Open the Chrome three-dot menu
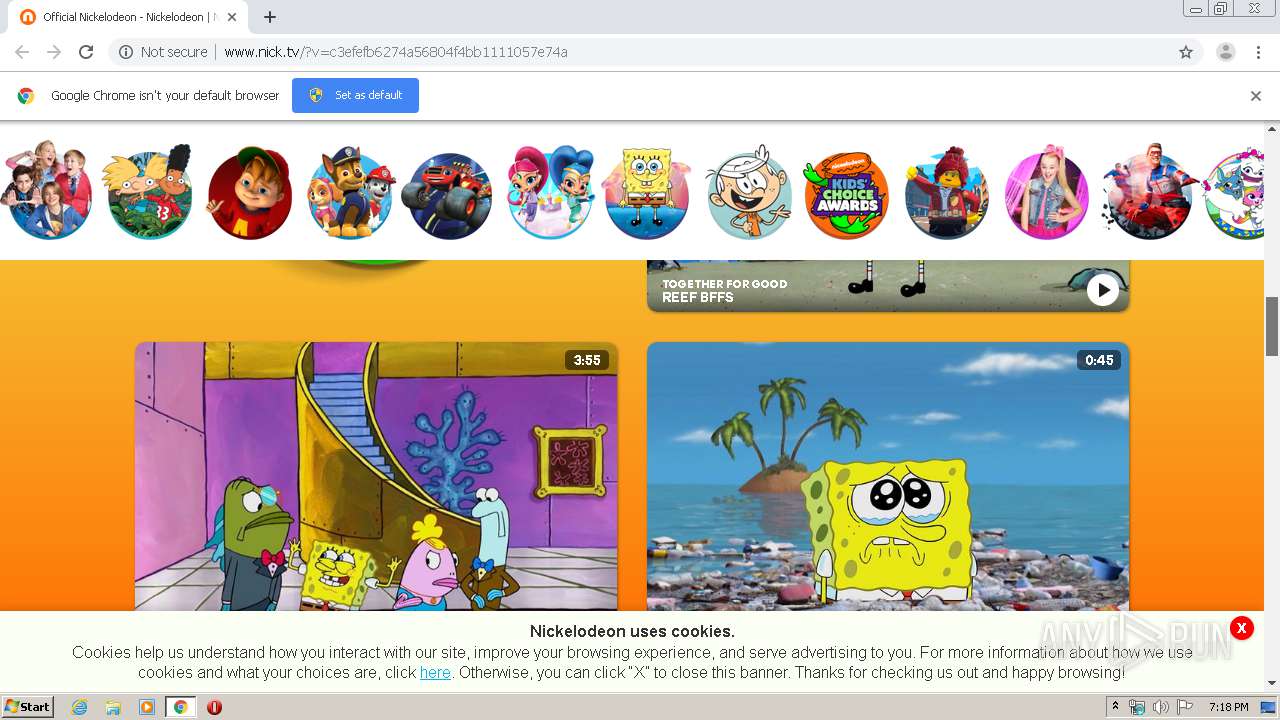The image size is (1280, 720). point(1258,52)
